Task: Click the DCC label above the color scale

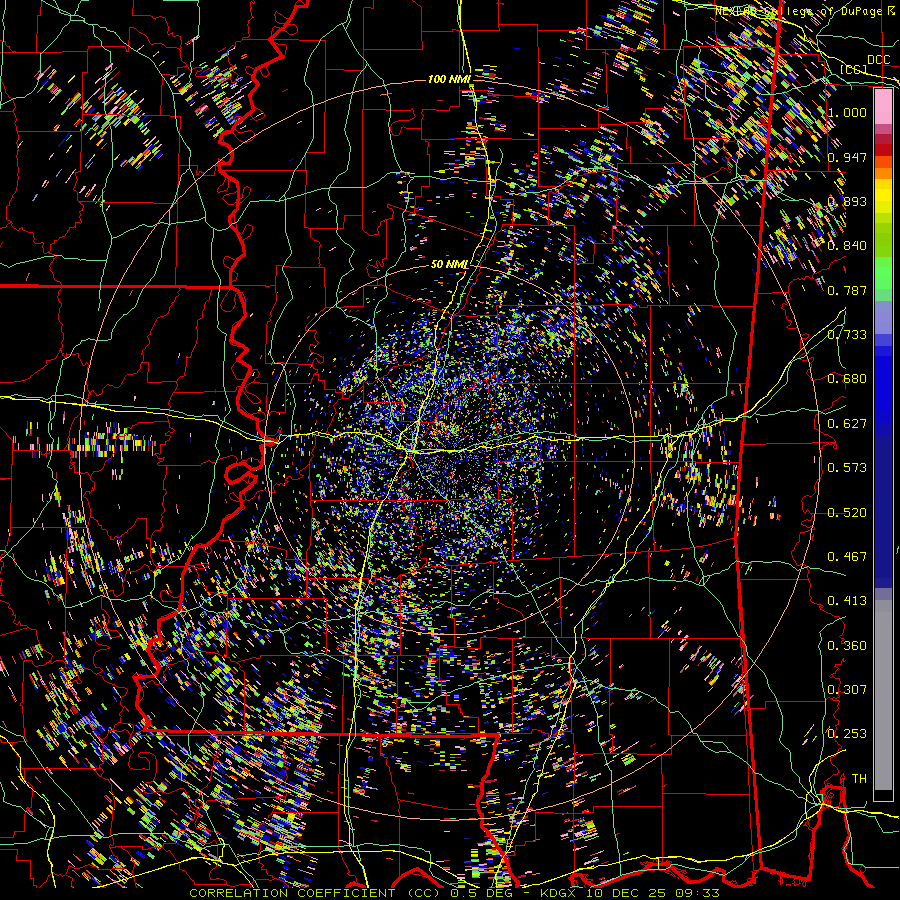Action: point(878,60)
